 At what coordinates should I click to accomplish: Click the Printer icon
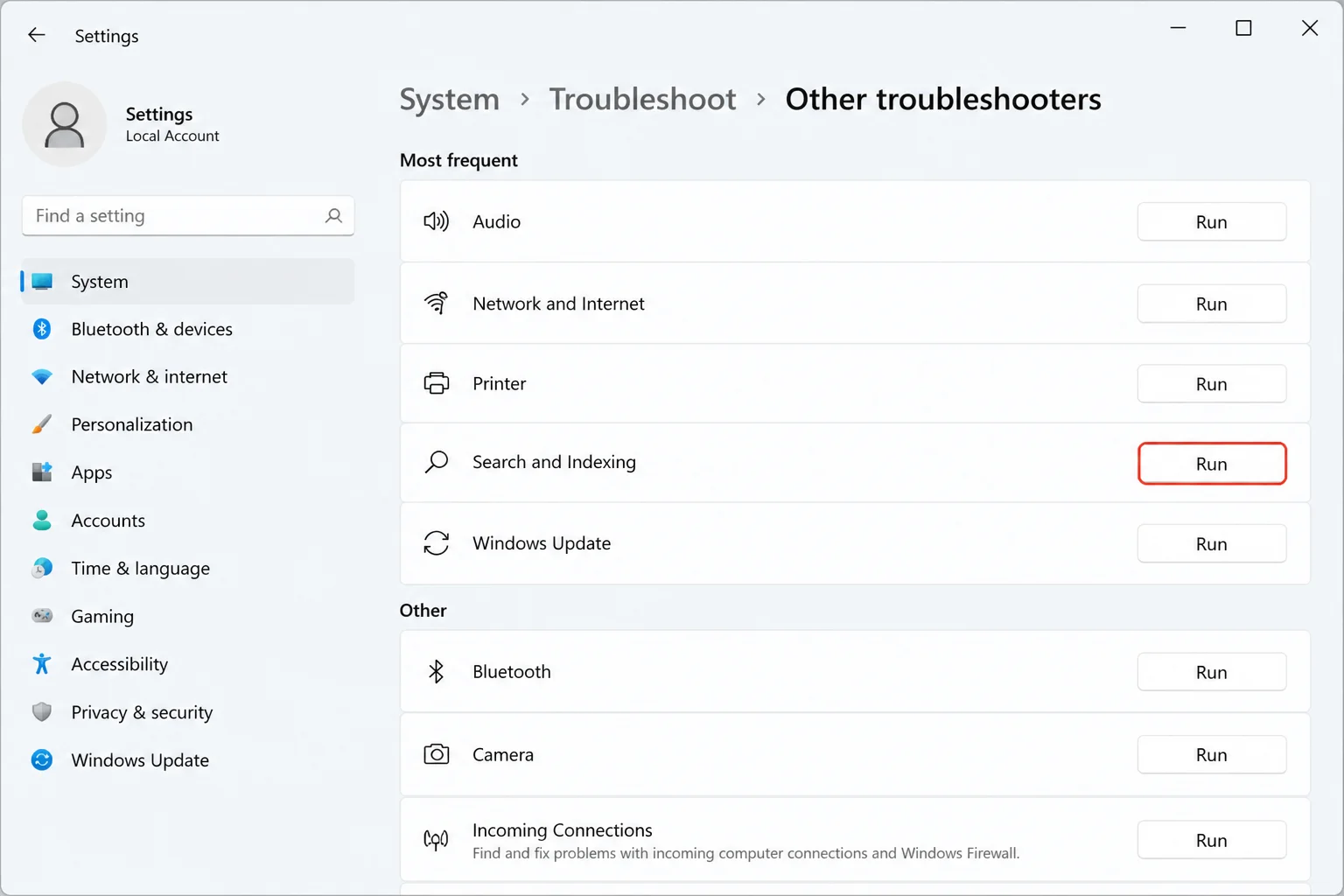coord(437,383)
